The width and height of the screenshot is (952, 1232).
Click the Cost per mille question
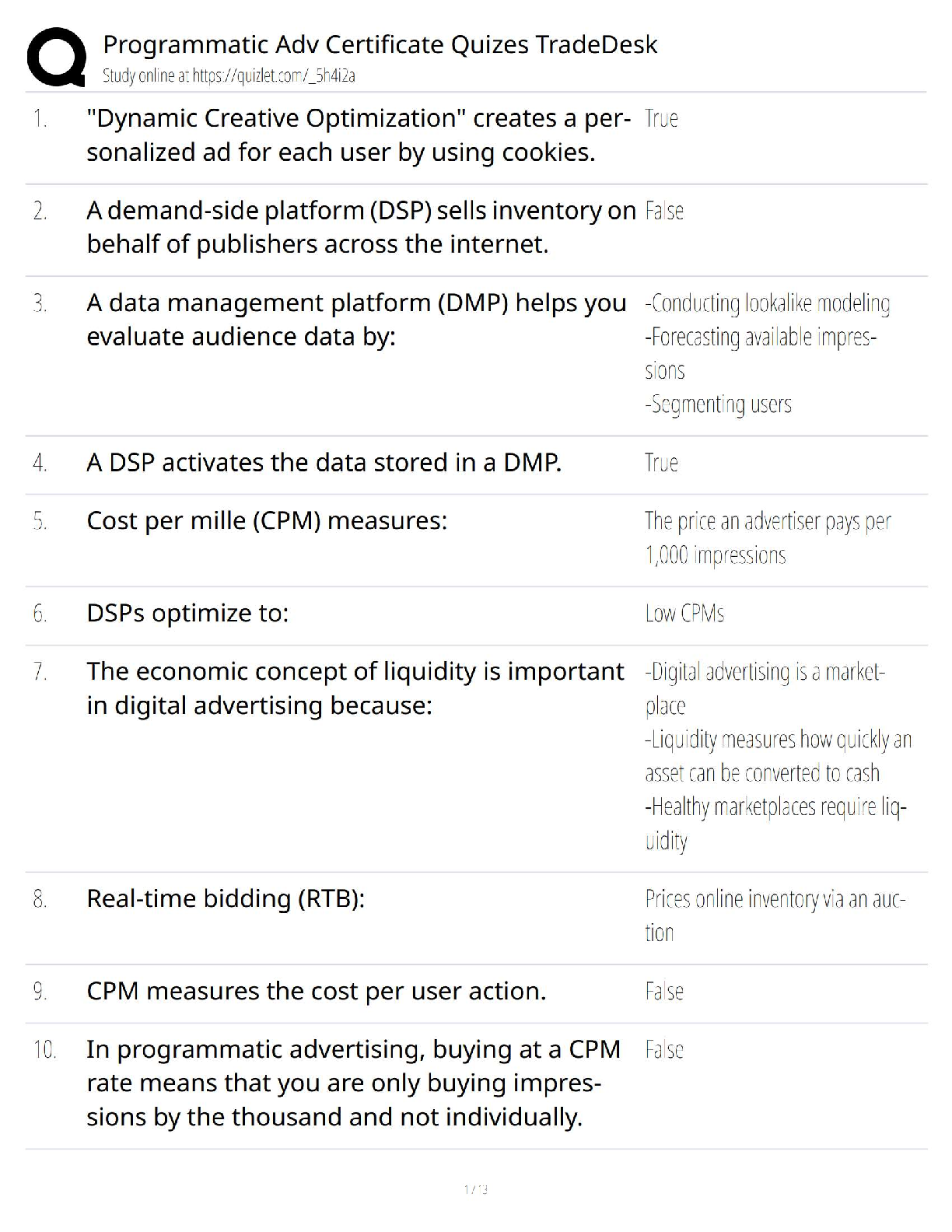(267, 520)
